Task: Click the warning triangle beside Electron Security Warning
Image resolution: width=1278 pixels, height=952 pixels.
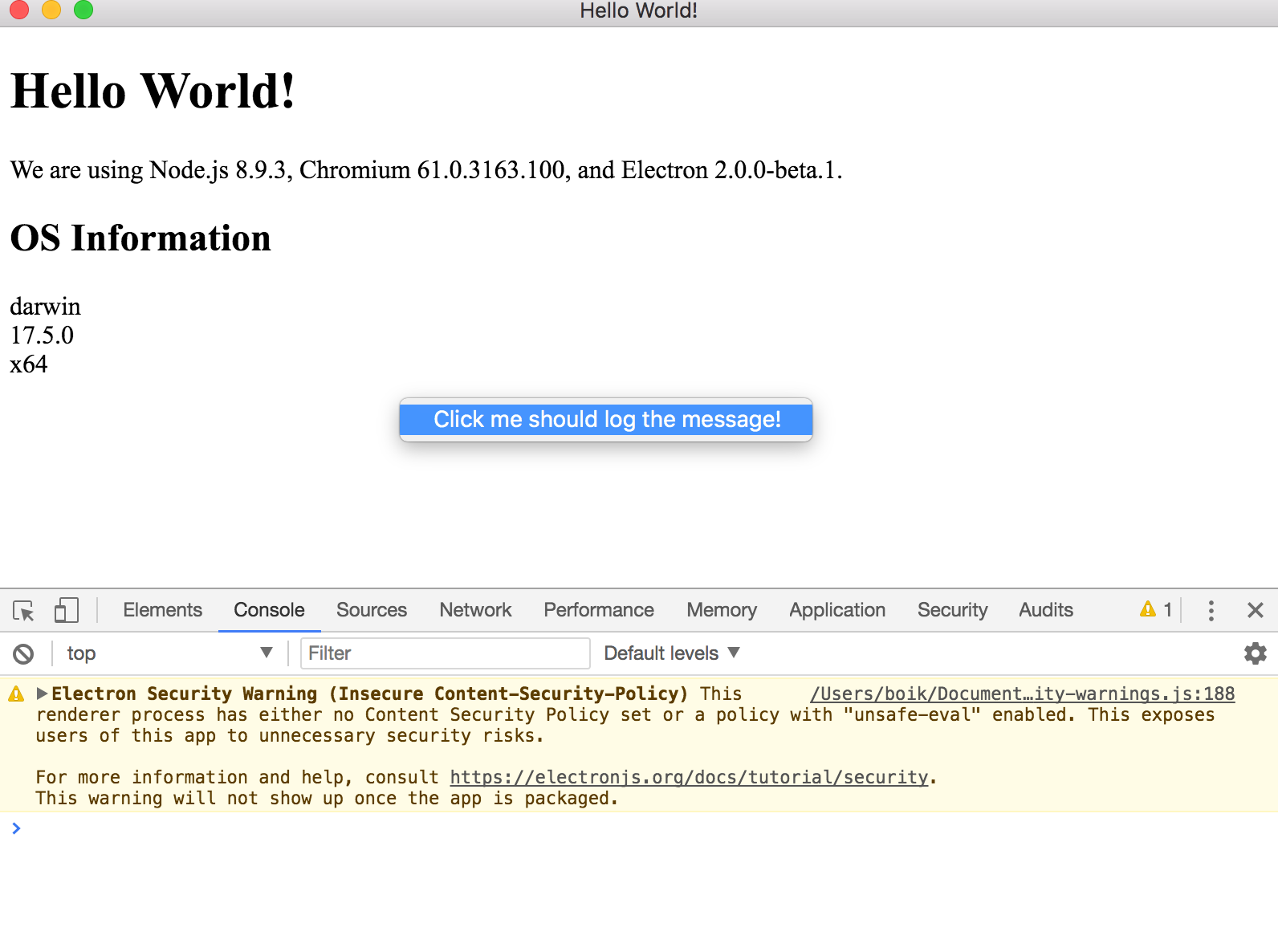Action: click(16, 694)
